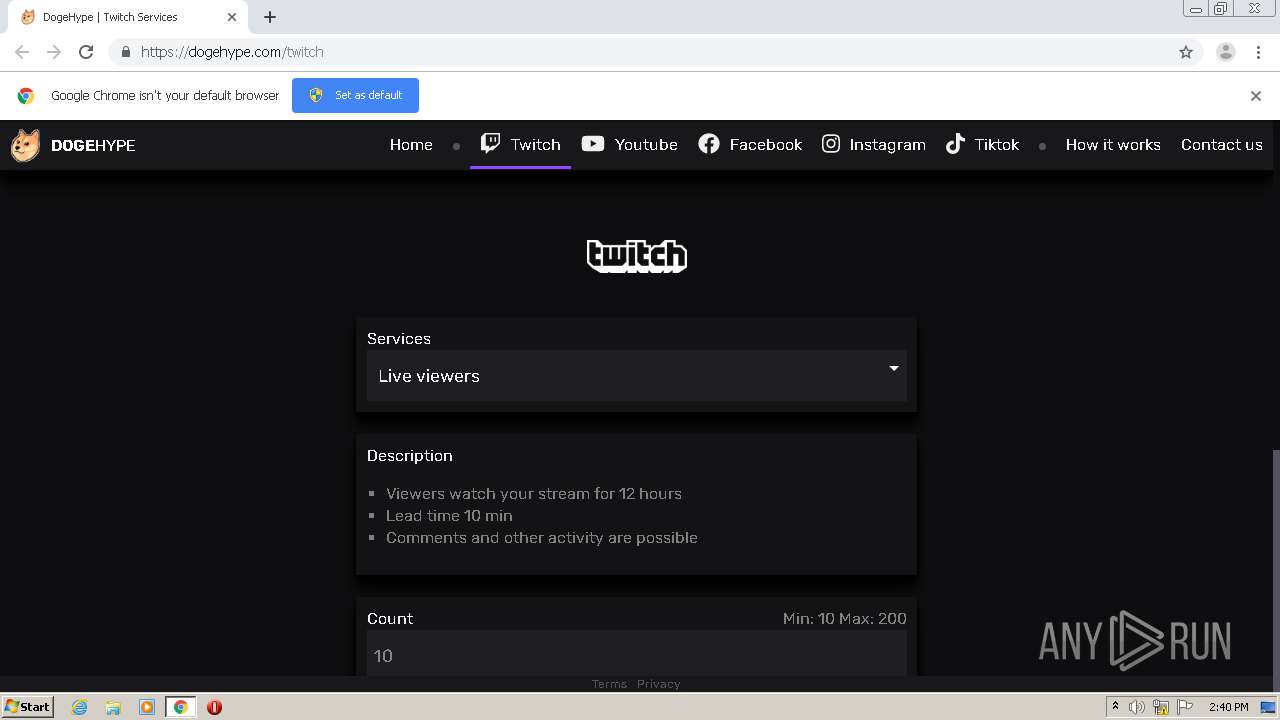The image size is (1280, 720).
Task: Click 'Comments and other activity' bullet
Action: pos(542,537)
